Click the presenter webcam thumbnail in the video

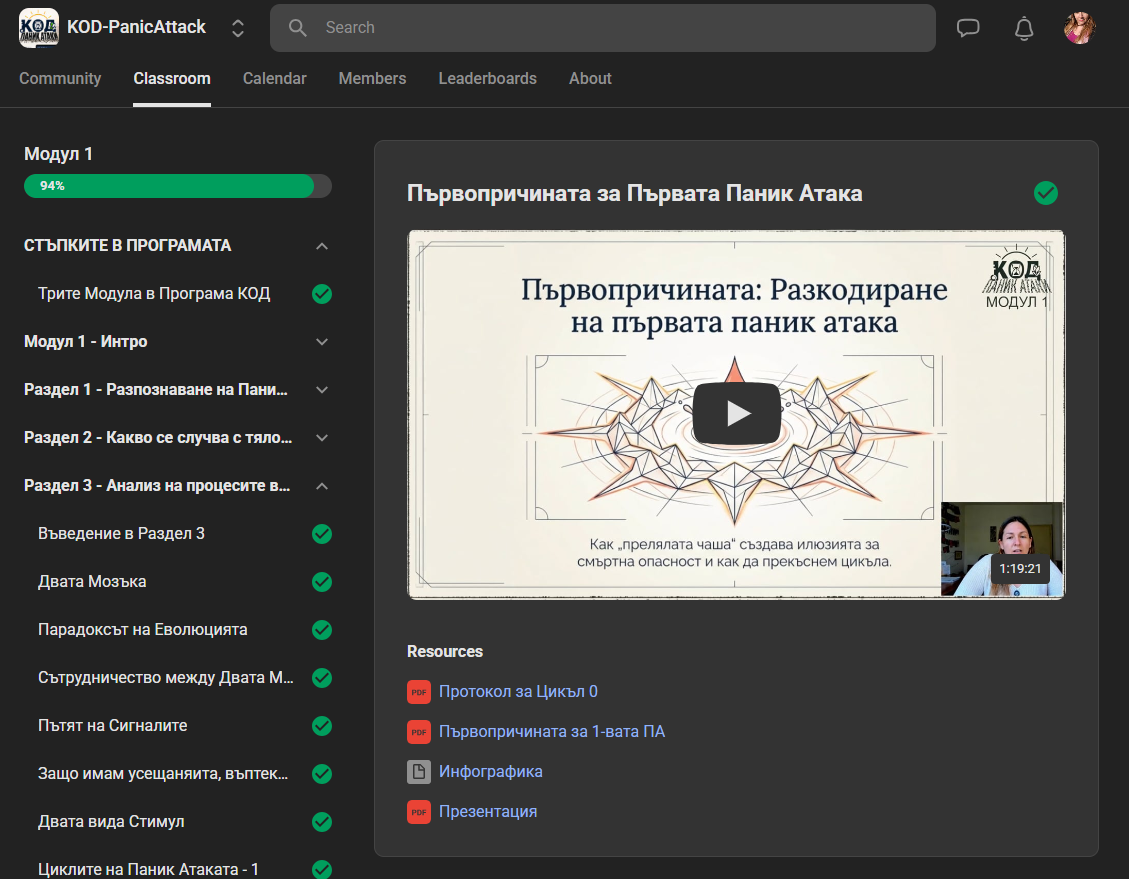coord(1002,549)
